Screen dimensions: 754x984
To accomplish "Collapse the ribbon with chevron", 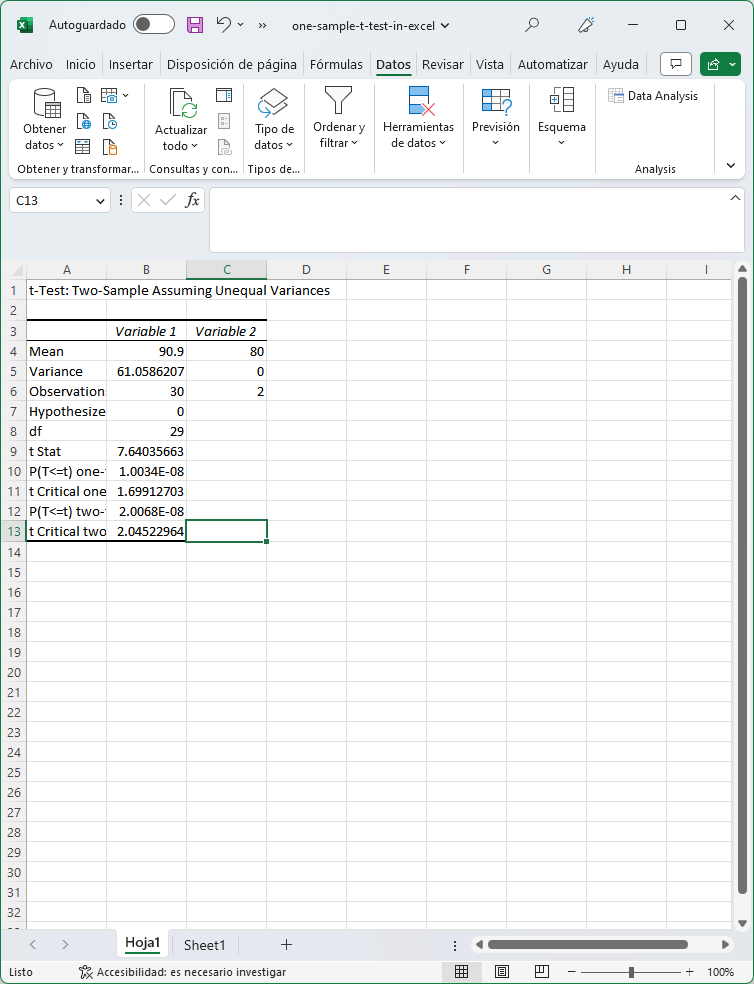I will coord(731,166).
